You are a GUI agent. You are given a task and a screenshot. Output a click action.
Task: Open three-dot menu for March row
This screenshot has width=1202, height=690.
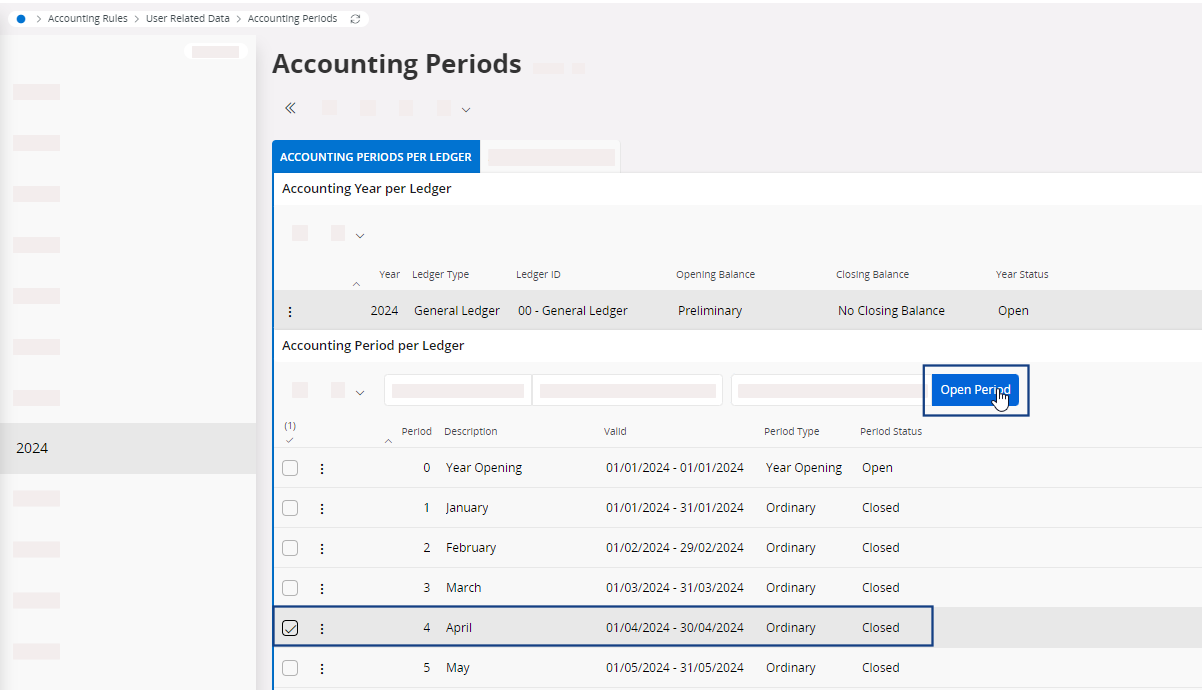322,588
